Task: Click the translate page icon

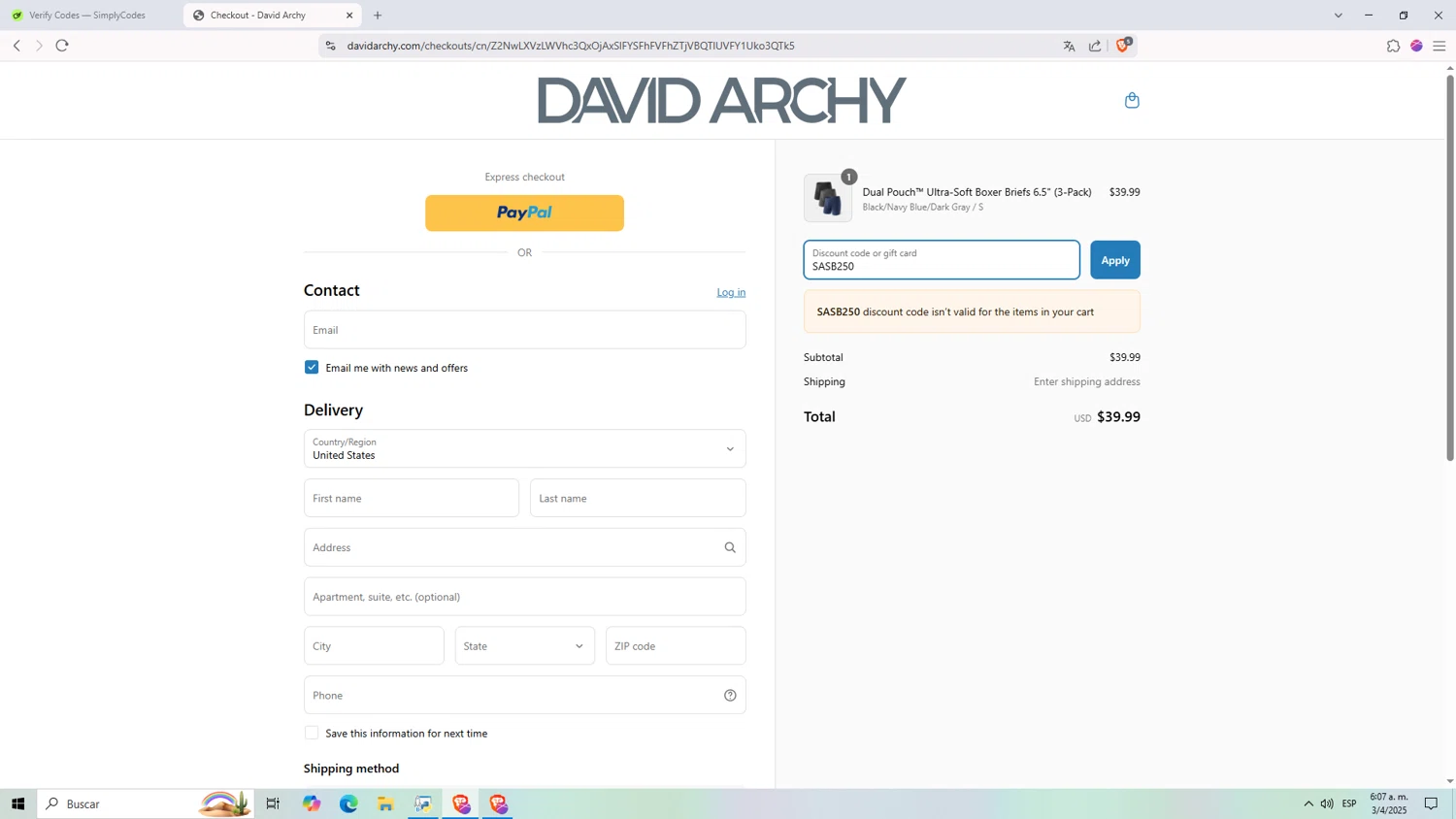Action: tap(1069, 46)
